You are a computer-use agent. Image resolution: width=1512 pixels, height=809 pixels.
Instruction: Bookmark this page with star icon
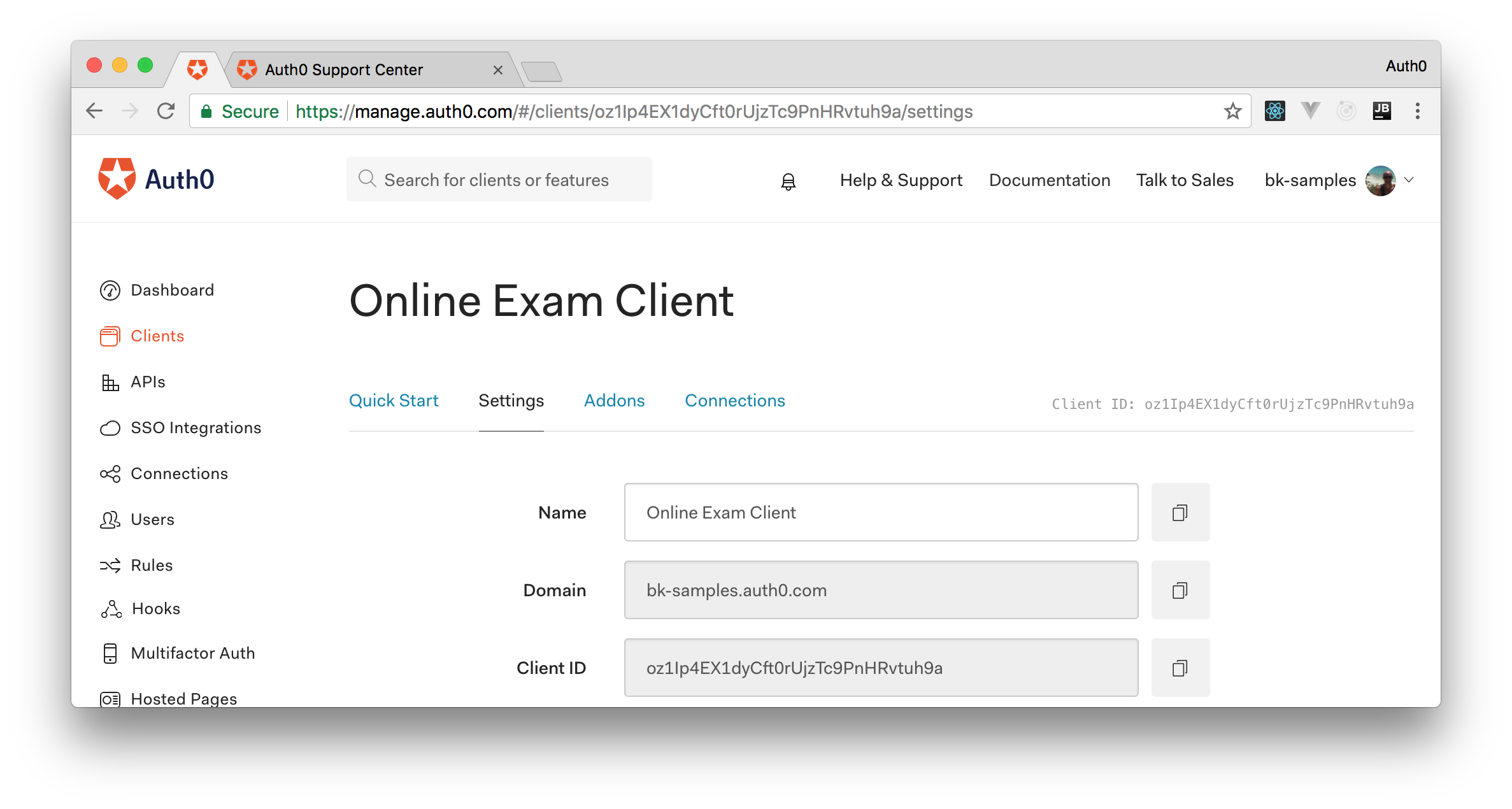click(x=1232, y=111)
